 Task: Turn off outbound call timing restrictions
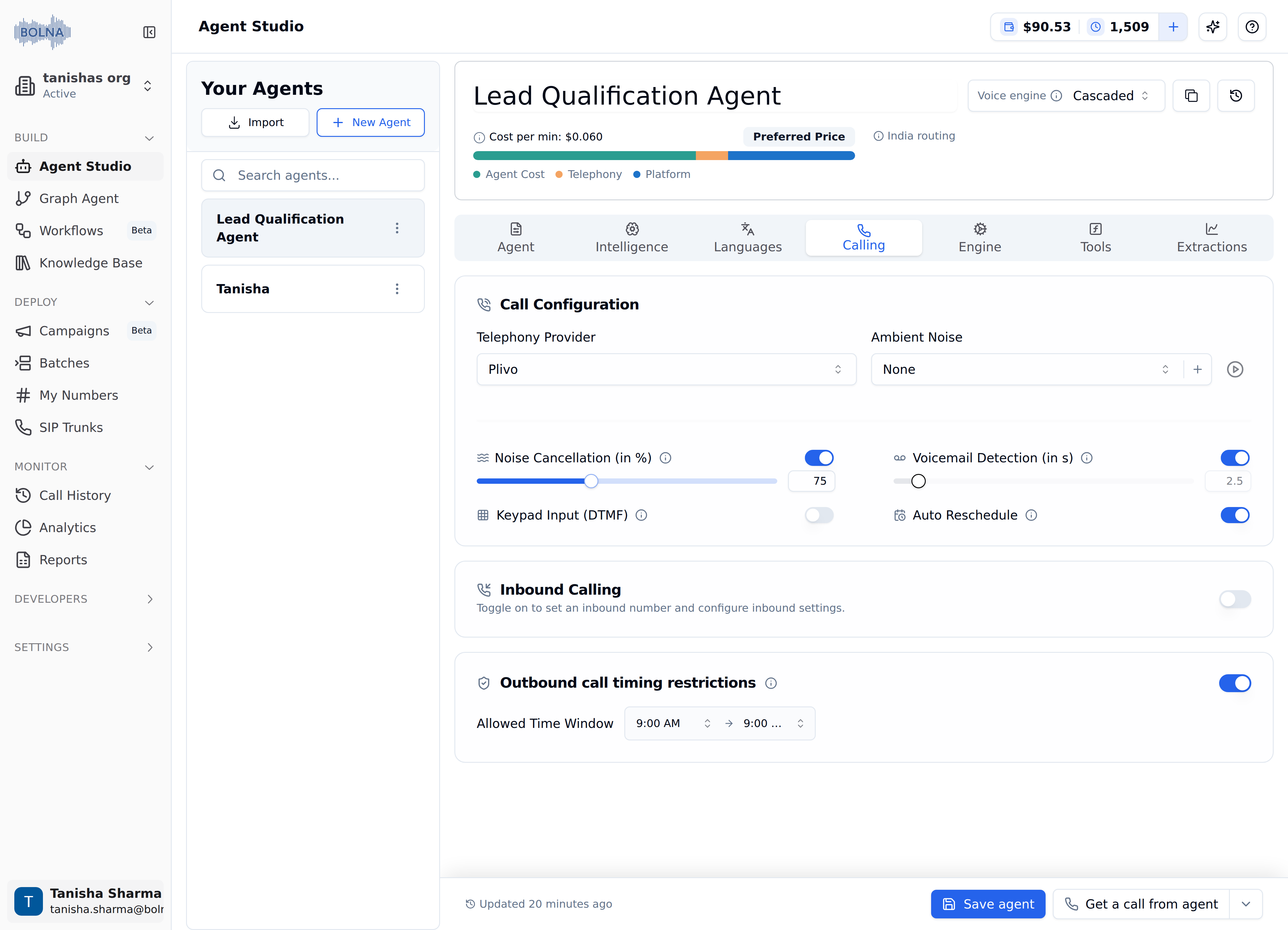[1235, 683]
